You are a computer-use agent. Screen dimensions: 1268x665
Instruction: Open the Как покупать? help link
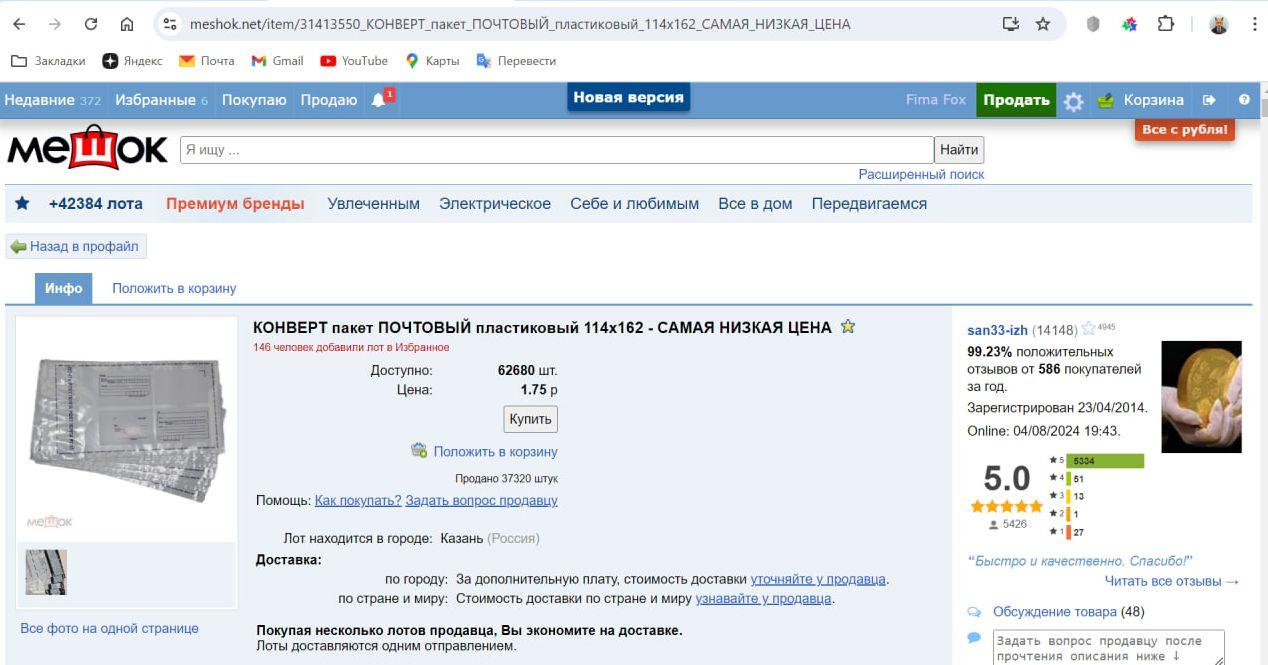pos(358,500)
